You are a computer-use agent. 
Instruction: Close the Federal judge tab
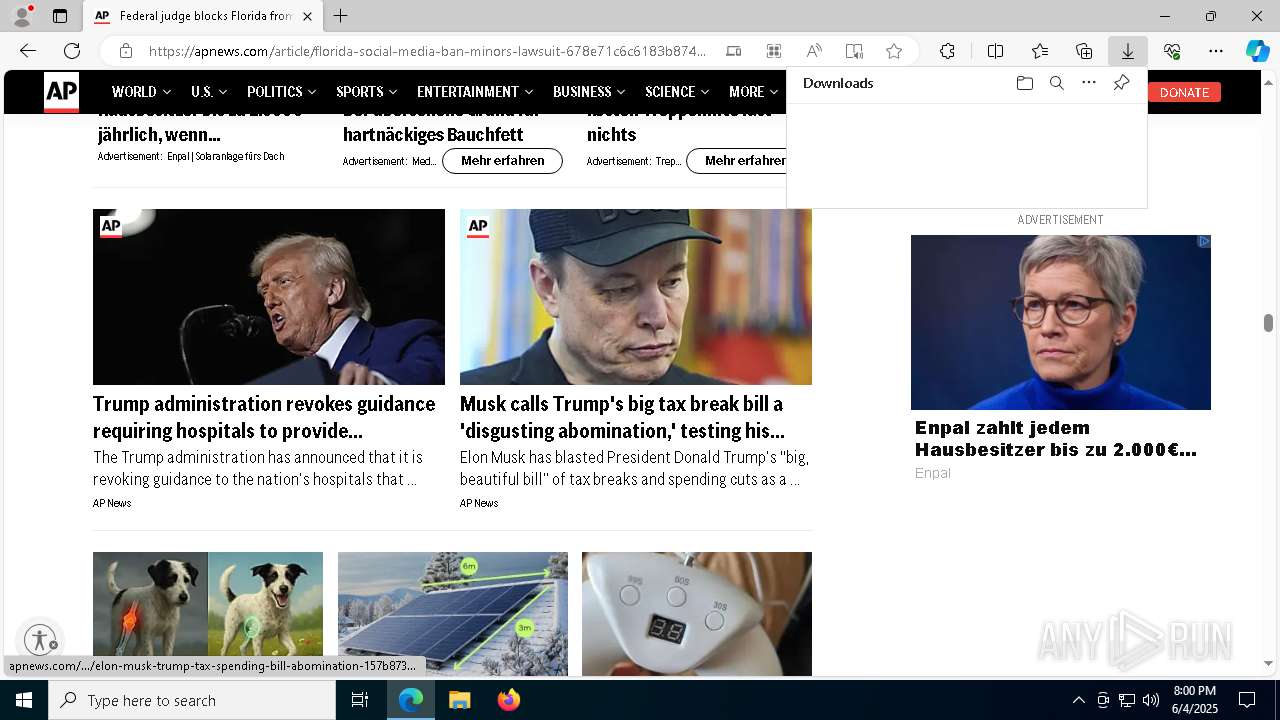[307, 16]
